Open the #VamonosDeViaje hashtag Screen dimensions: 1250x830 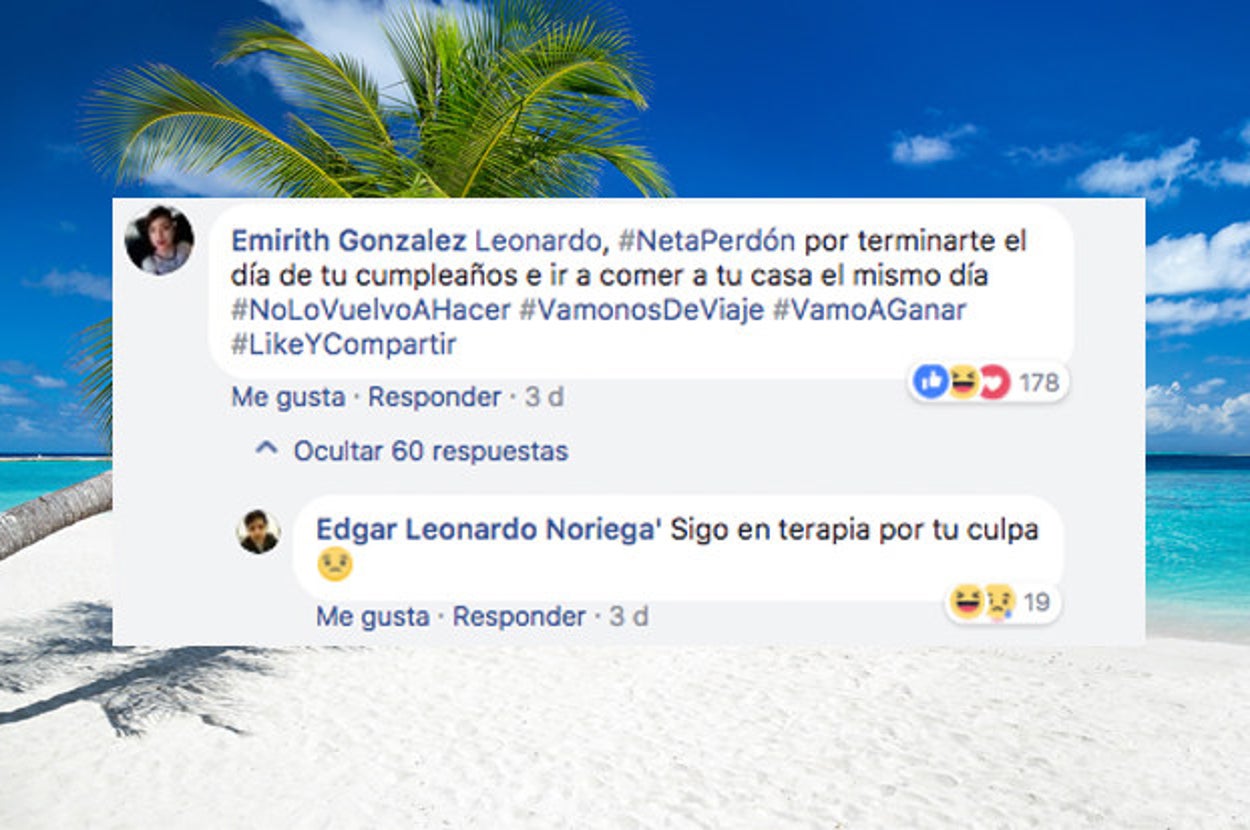[x=641, y=310]
